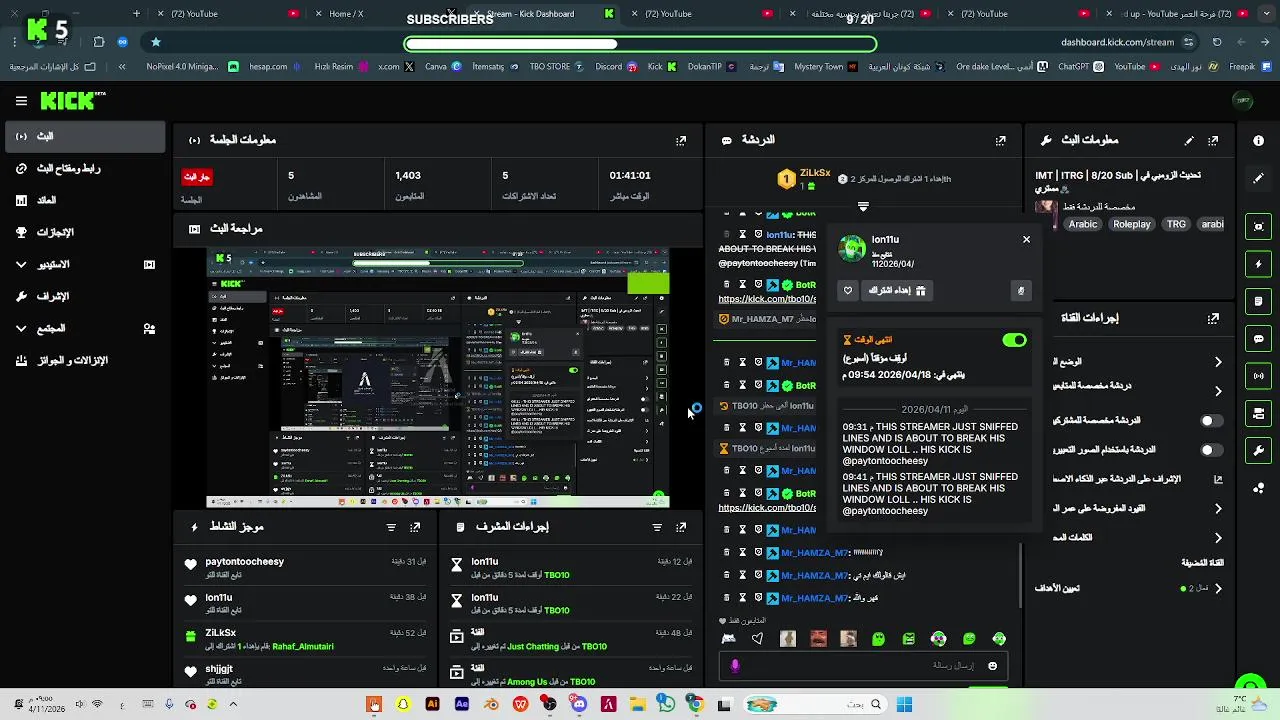Open Adobe Illustrator from taskbar
This screenshot has height=720, width=1280.
[432, 705]
